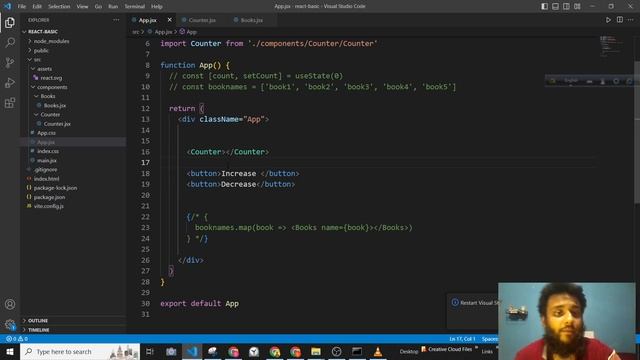The width and height of the screenshot is (640, 360).
Task: Close the App.jsx tab
Action: (169, 20)
